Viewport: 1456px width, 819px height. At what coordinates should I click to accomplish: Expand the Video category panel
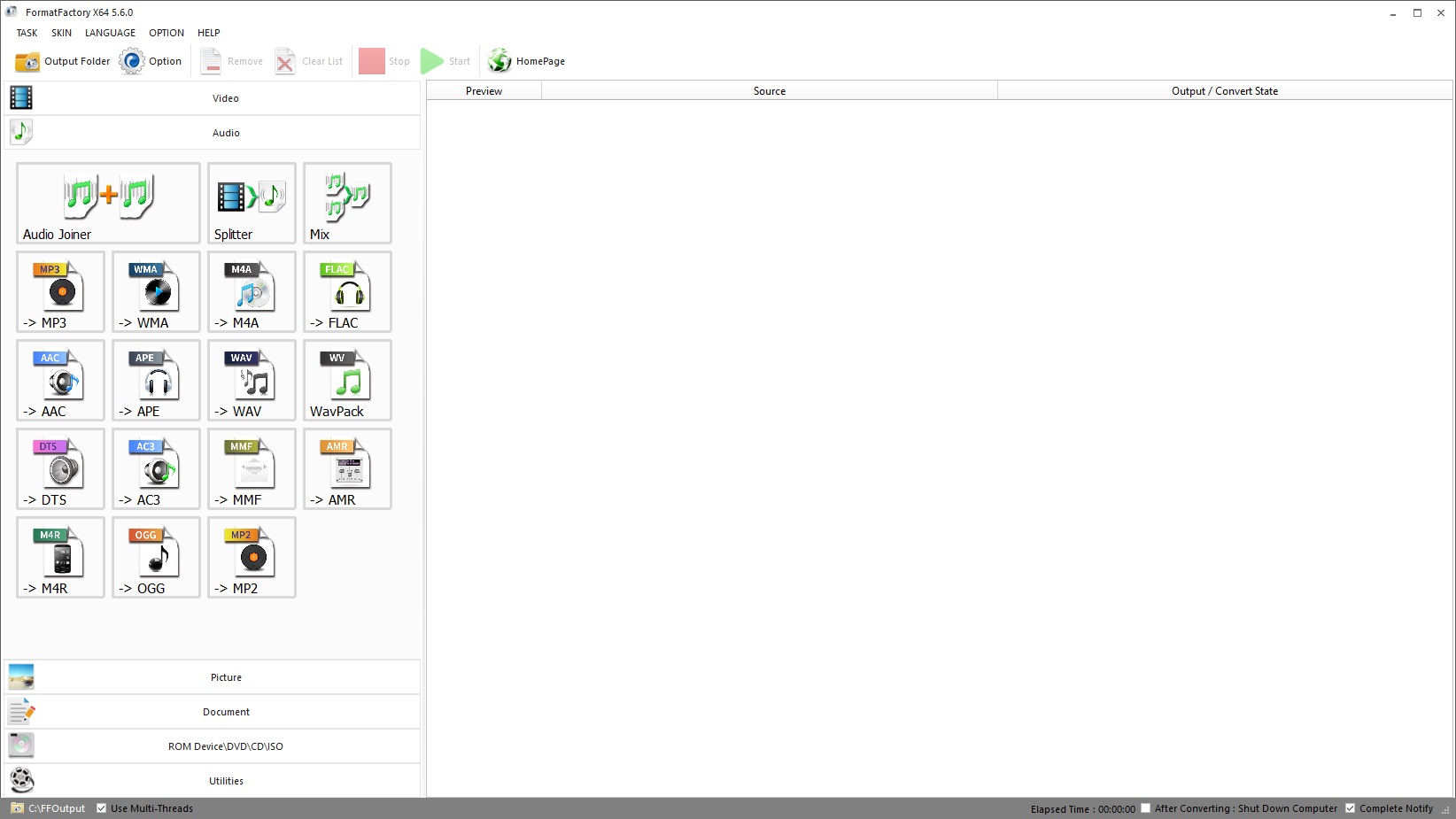212,98
